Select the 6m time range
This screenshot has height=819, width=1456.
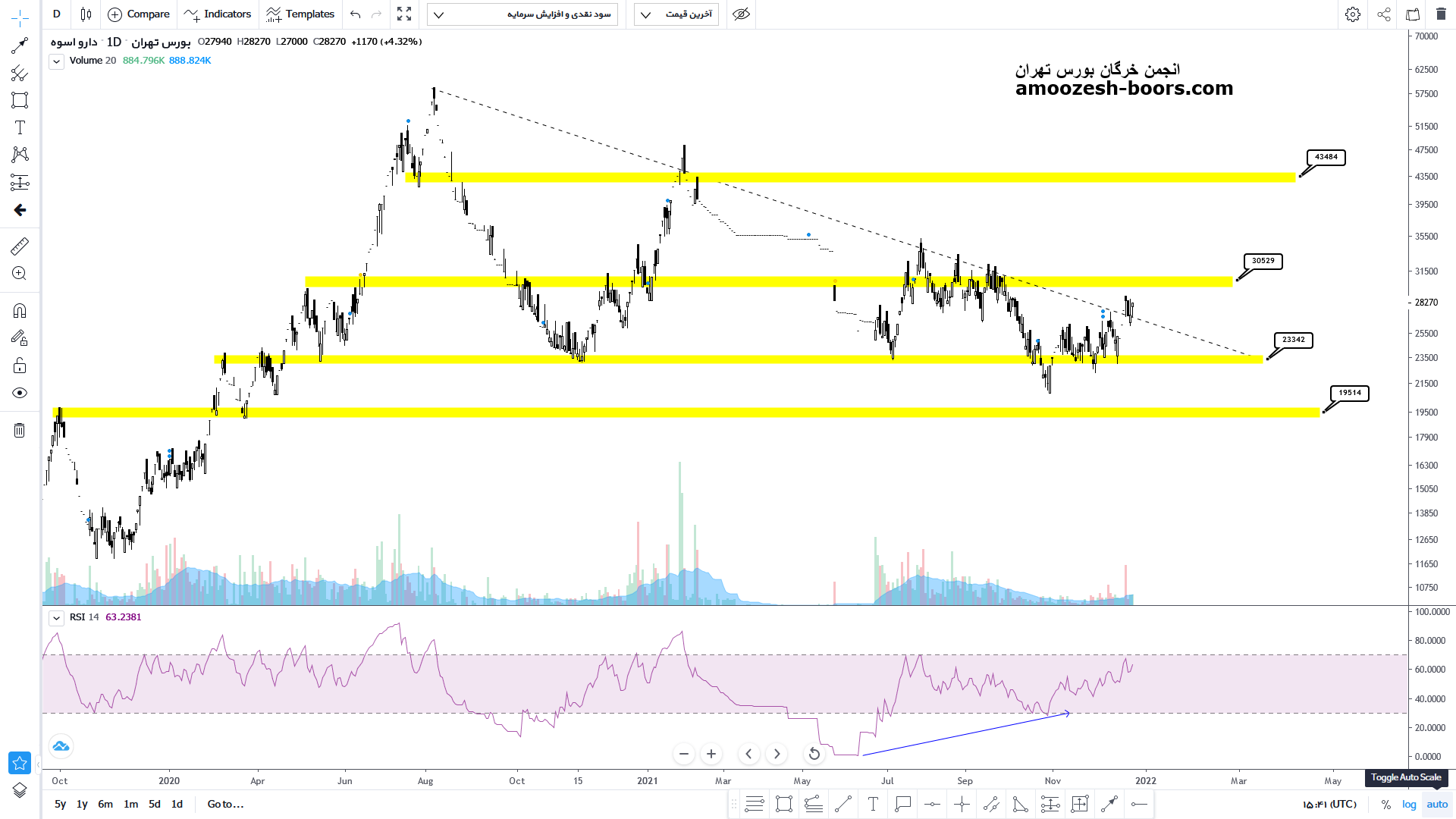click(105, 805)
